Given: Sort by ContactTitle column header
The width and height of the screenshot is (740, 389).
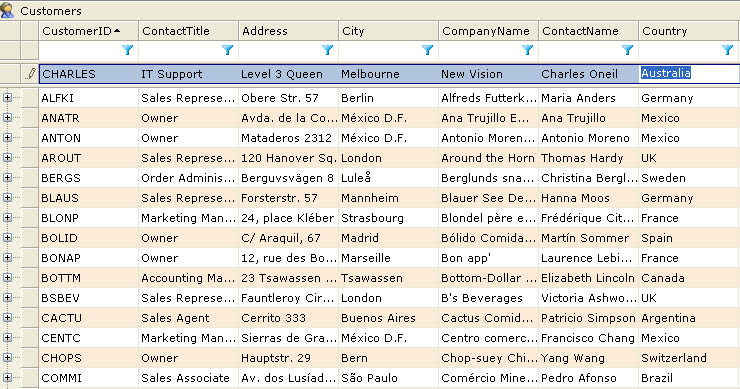Looking at the screenshot, I should 189,31.
